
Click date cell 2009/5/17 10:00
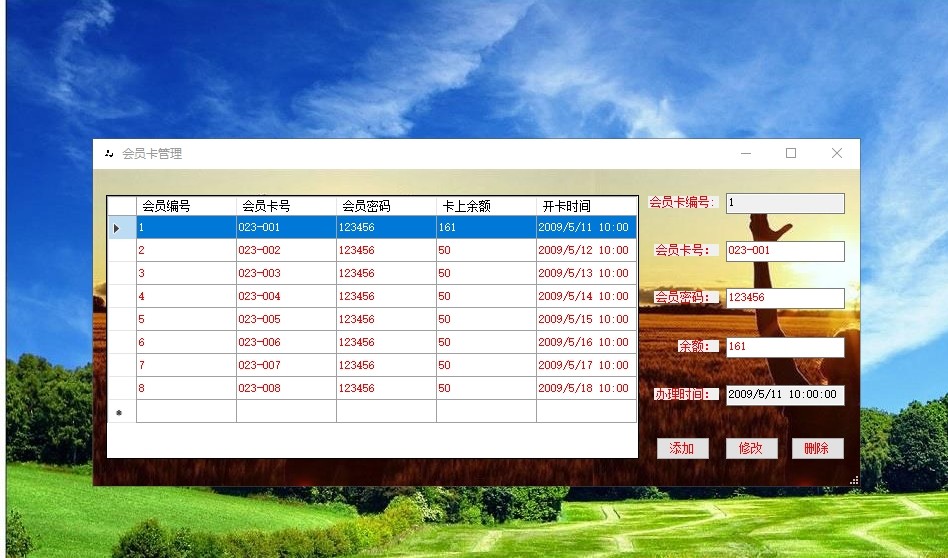[586, 365]
